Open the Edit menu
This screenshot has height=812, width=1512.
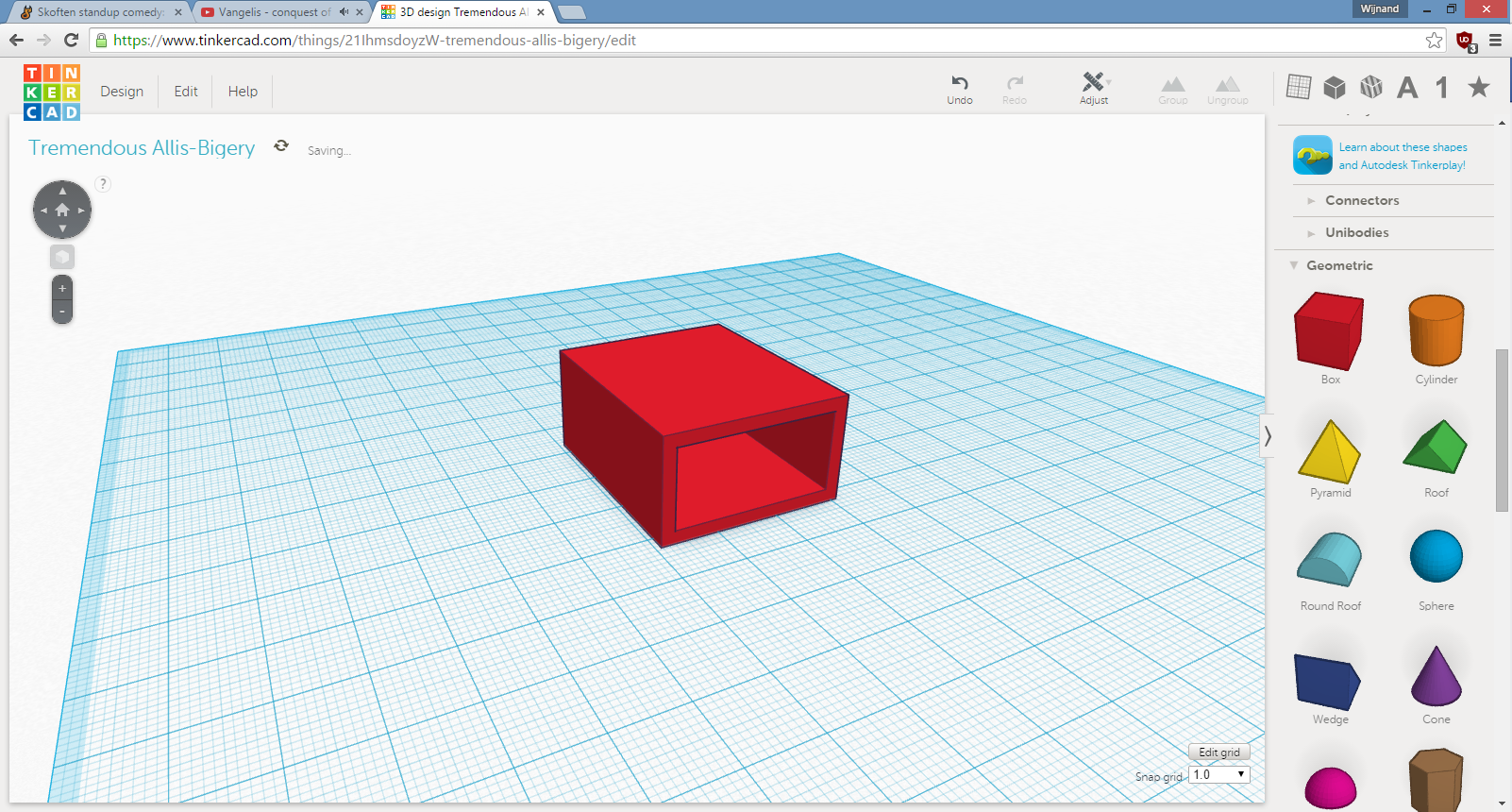(186, 92)
